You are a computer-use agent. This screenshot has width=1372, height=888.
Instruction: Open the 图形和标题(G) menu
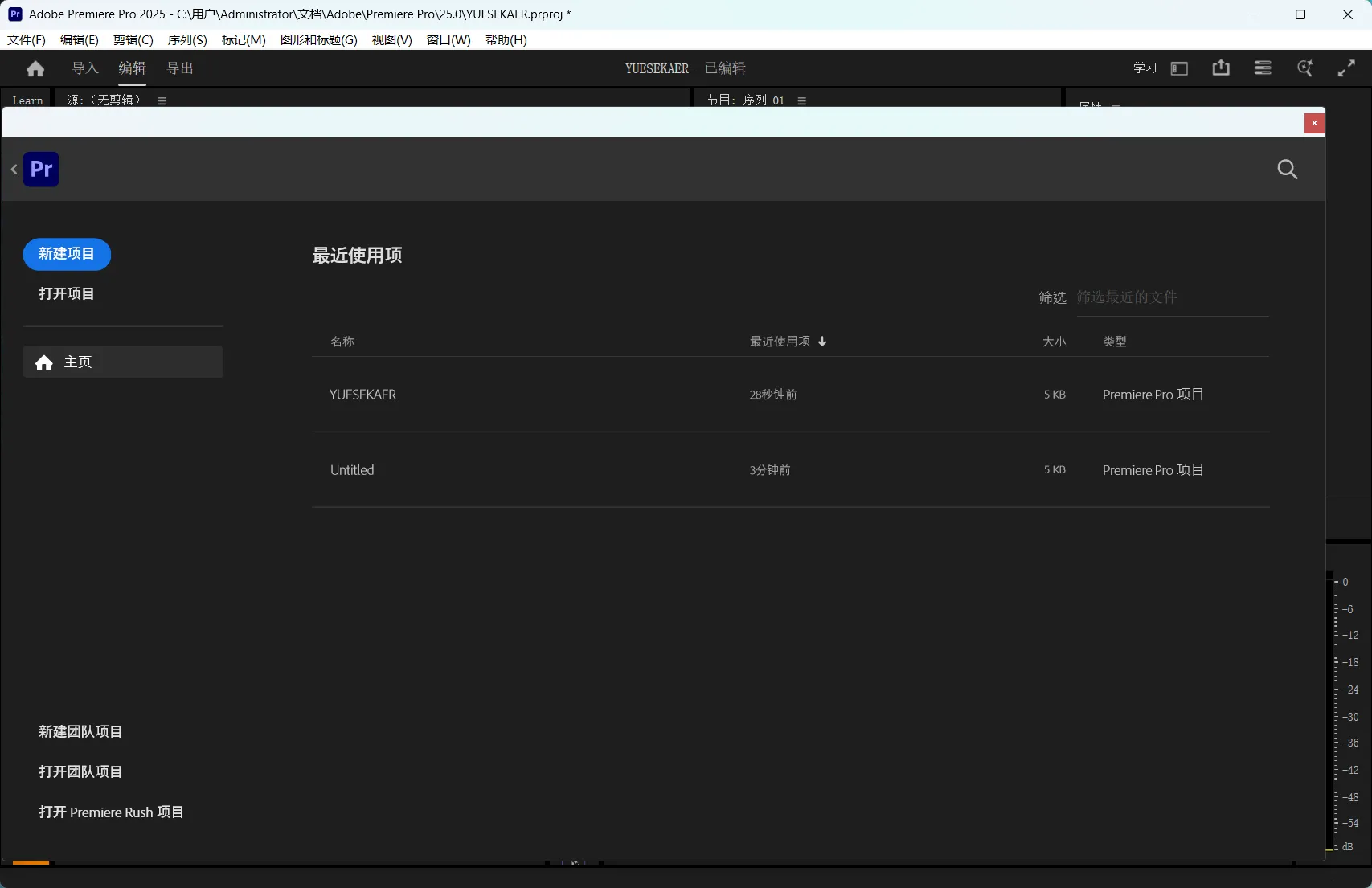click(319, 39)
